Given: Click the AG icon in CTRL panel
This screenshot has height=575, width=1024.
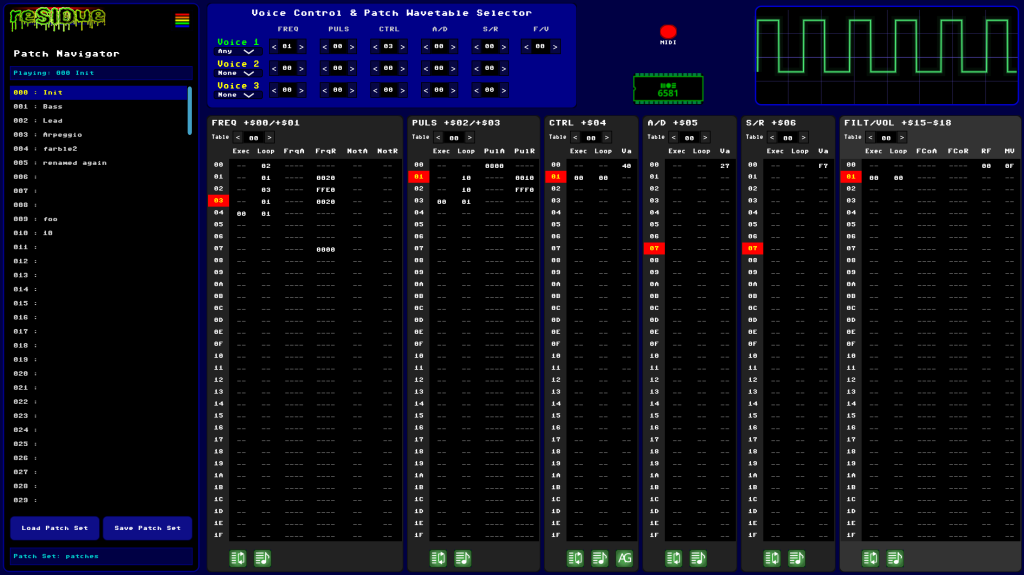Looking at the screenshot, I should tap(625, 558).
